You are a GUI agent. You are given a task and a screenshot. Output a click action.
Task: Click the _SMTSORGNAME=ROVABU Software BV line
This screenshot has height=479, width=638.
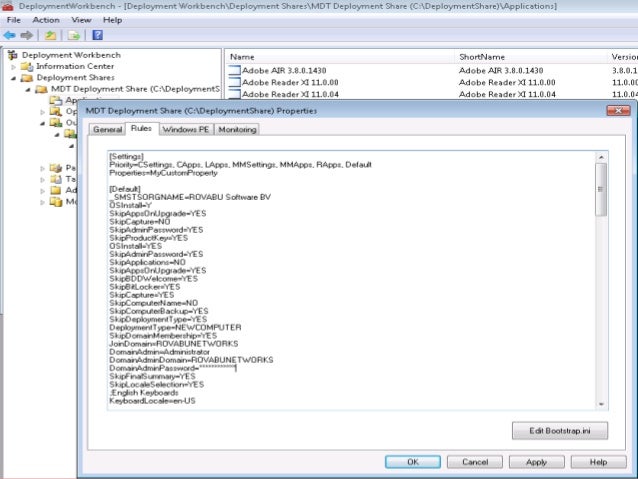190,197
